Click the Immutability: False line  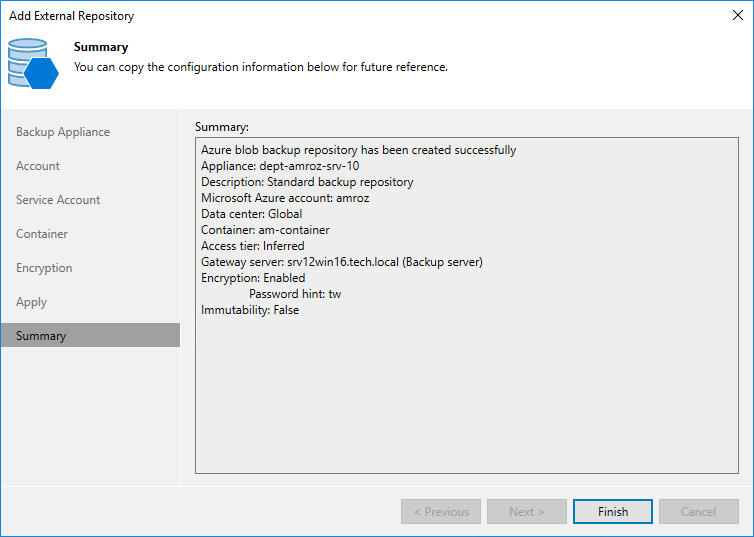coord(250,310)
